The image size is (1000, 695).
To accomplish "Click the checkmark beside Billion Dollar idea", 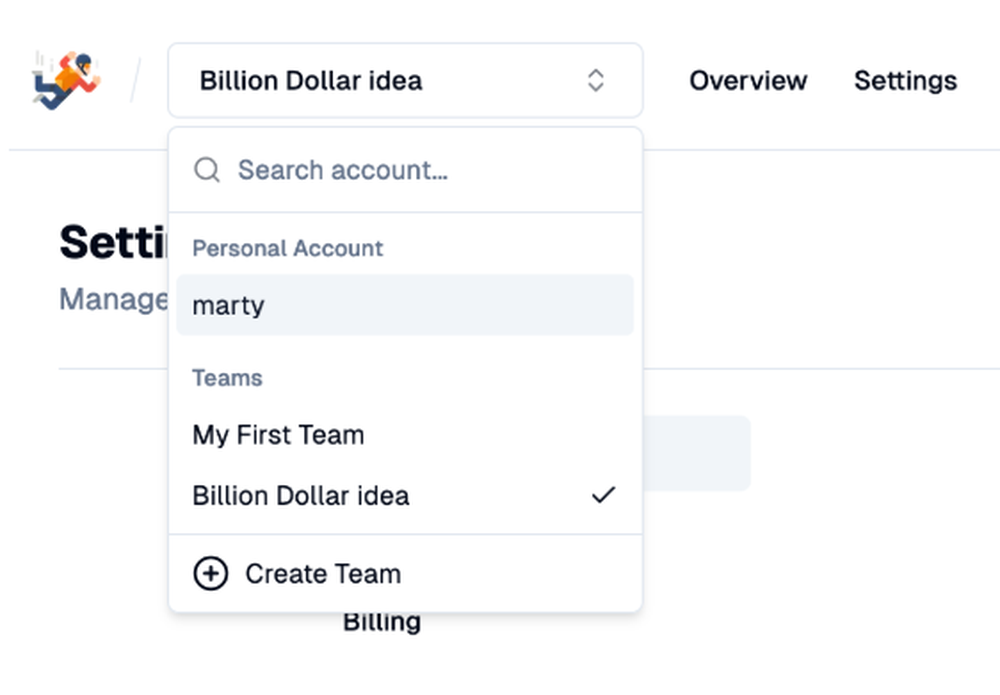I will (x=603, y=495).
